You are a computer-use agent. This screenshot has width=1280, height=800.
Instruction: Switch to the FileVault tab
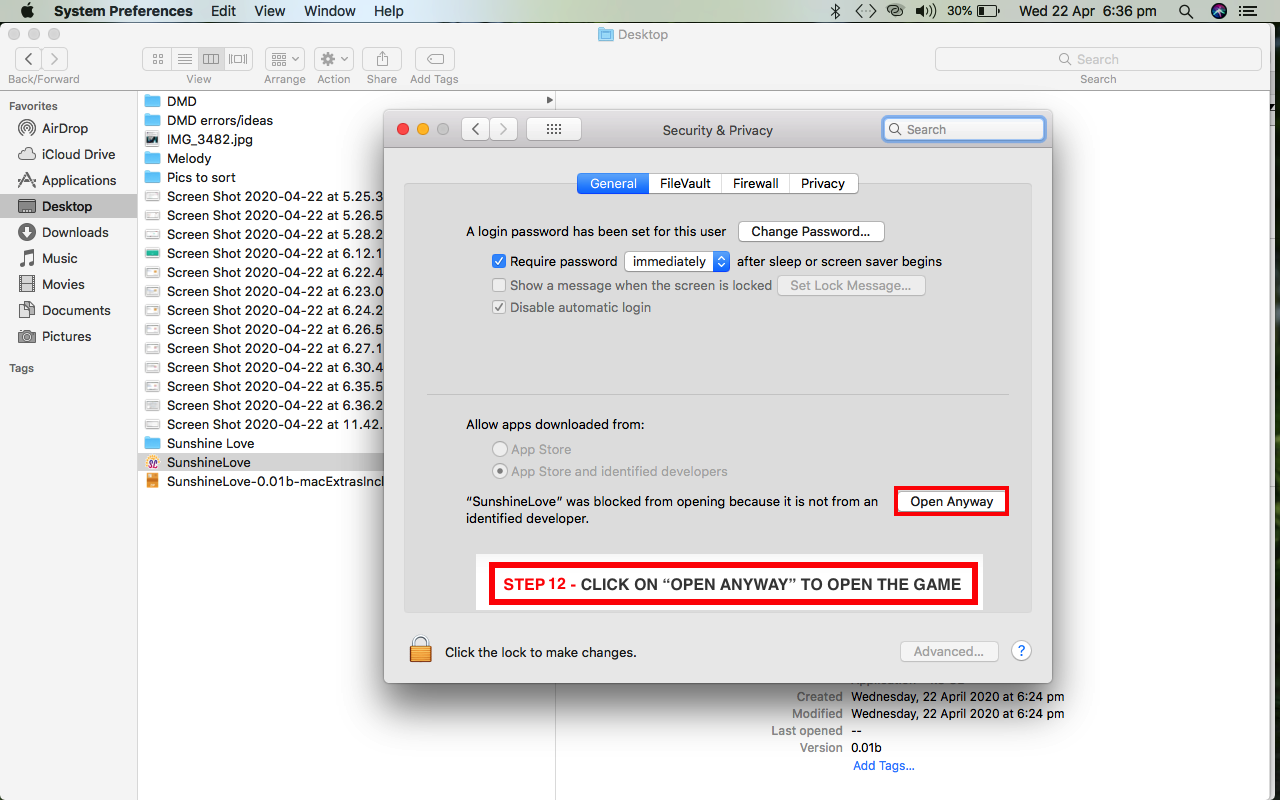click(685, 183)
